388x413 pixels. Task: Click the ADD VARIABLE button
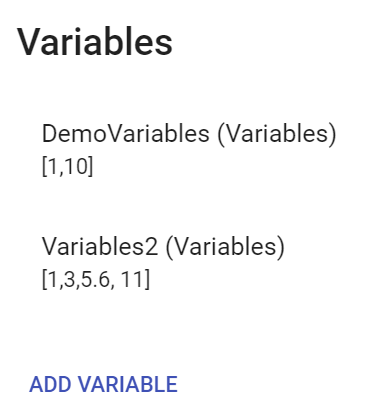(x=103, y=384)
